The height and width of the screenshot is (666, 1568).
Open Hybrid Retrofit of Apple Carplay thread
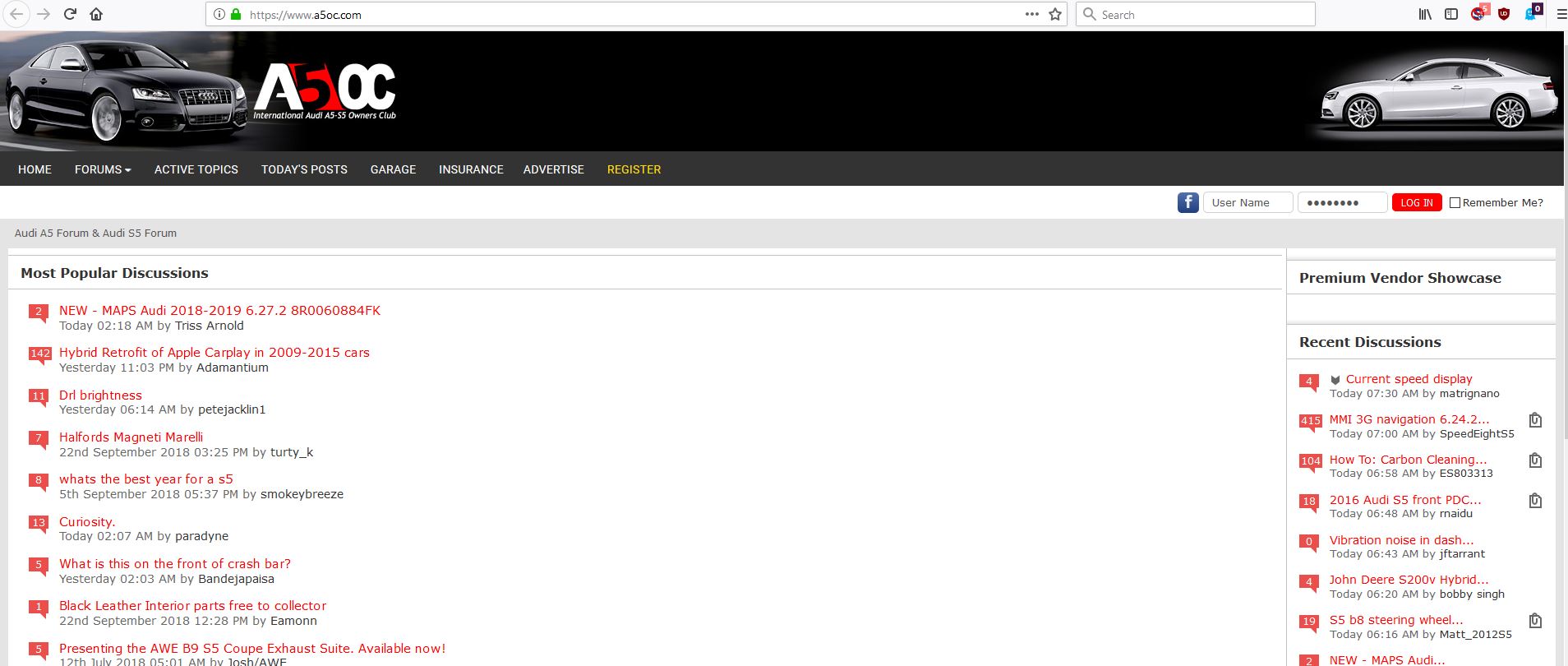click(x=214, y=352)
